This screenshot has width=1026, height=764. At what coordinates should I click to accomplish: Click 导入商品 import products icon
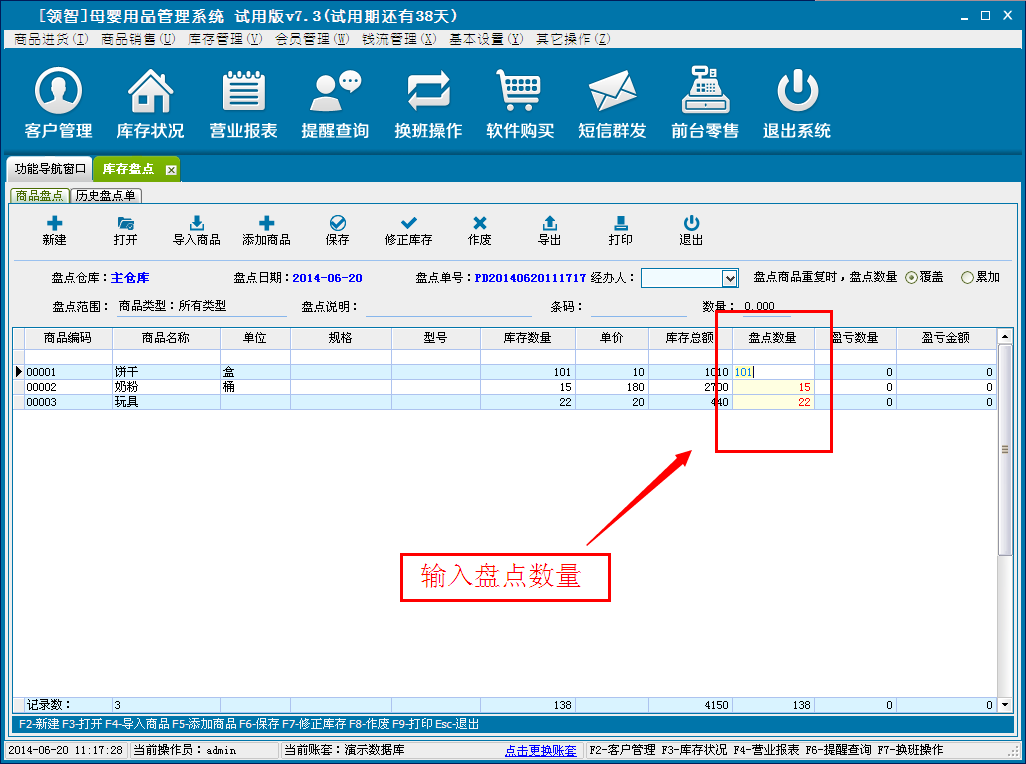pyautogui.click(x=197, y=230)
